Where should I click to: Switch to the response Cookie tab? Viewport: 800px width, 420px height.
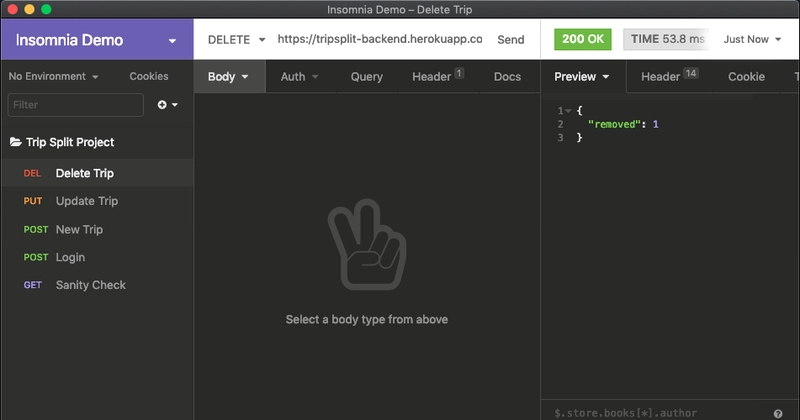[x=746, y=77]
